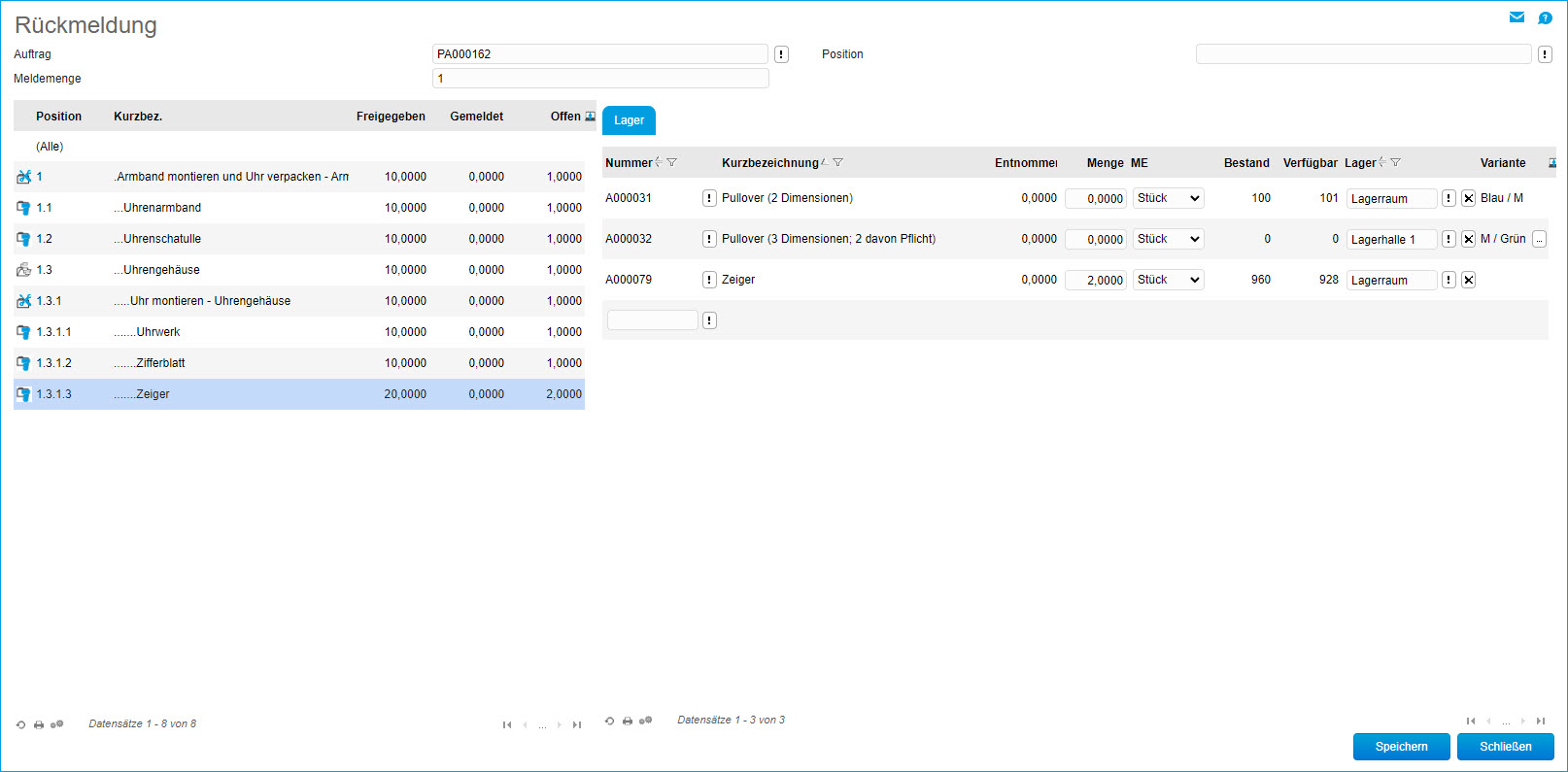1568x772 pixels.
Task: Focus the empty Position input field
Action: [x=1363, y=54]
